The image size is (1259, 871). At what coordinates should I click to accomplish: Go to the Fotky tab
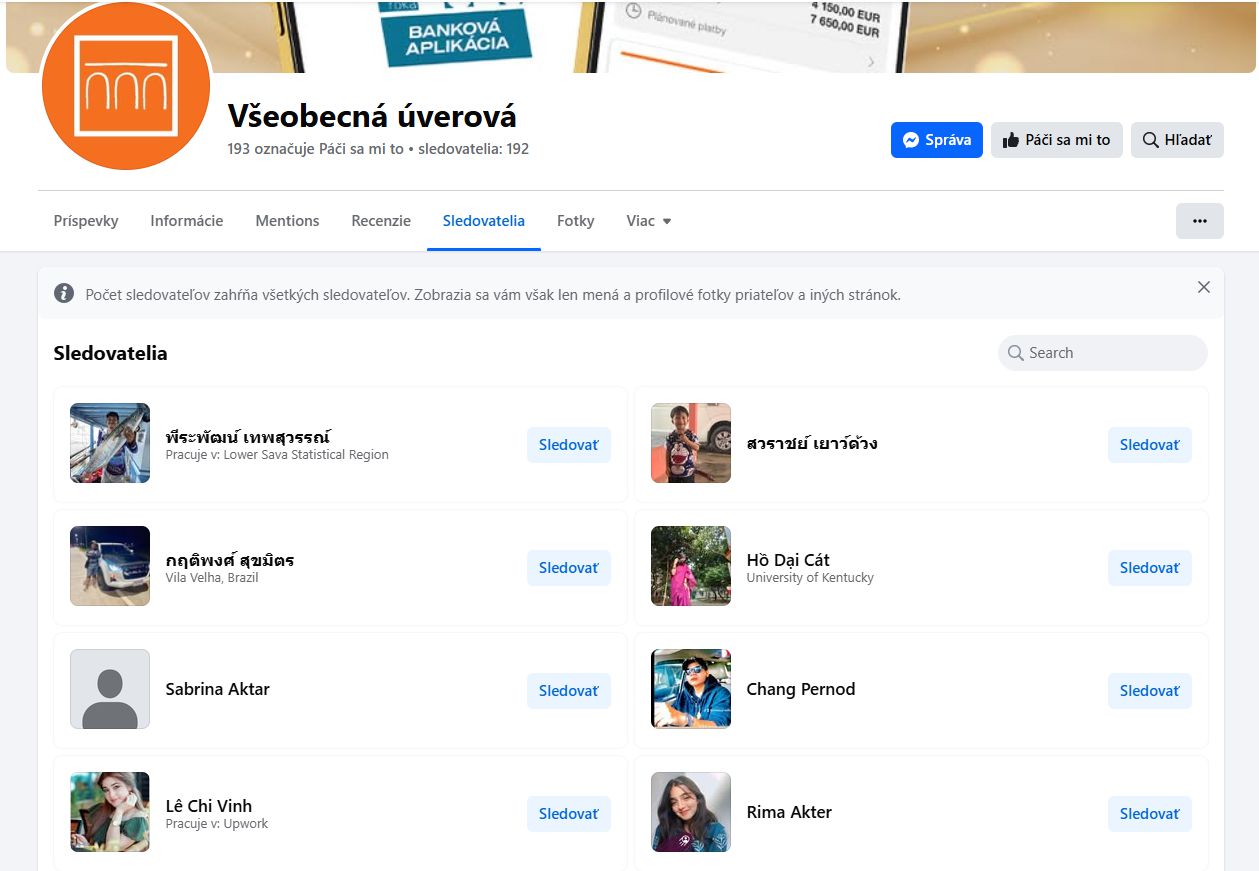tap(576, 221)
